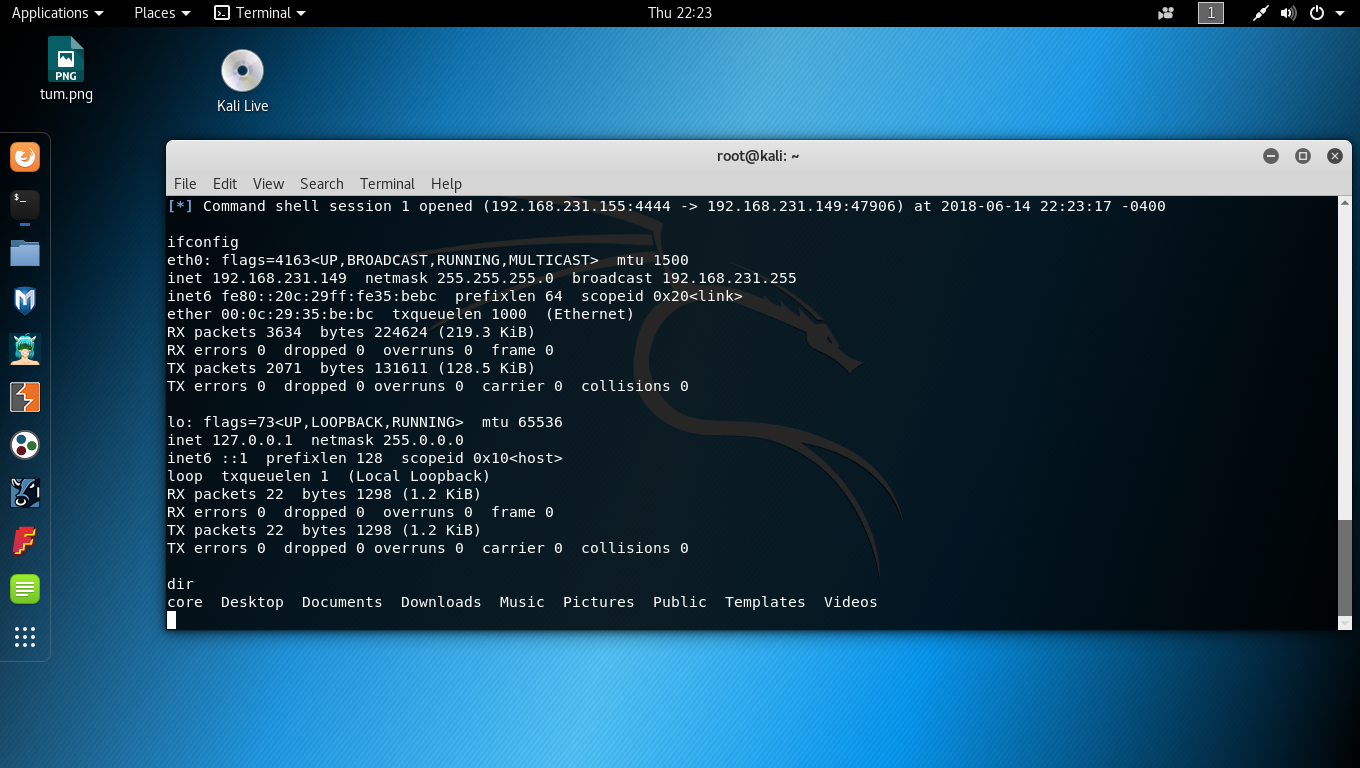The width and height of the screenshot is (1360, 768).
Task: Click the 'ifconfig' command text
Action: 203,242
